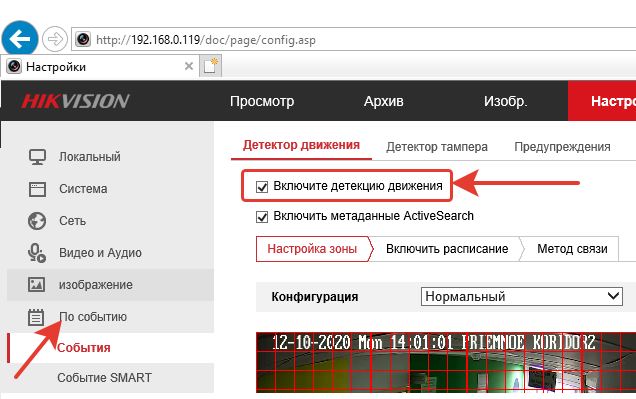Go back with the browser back arrow
The image size is (636, 399).
[20, 39]
